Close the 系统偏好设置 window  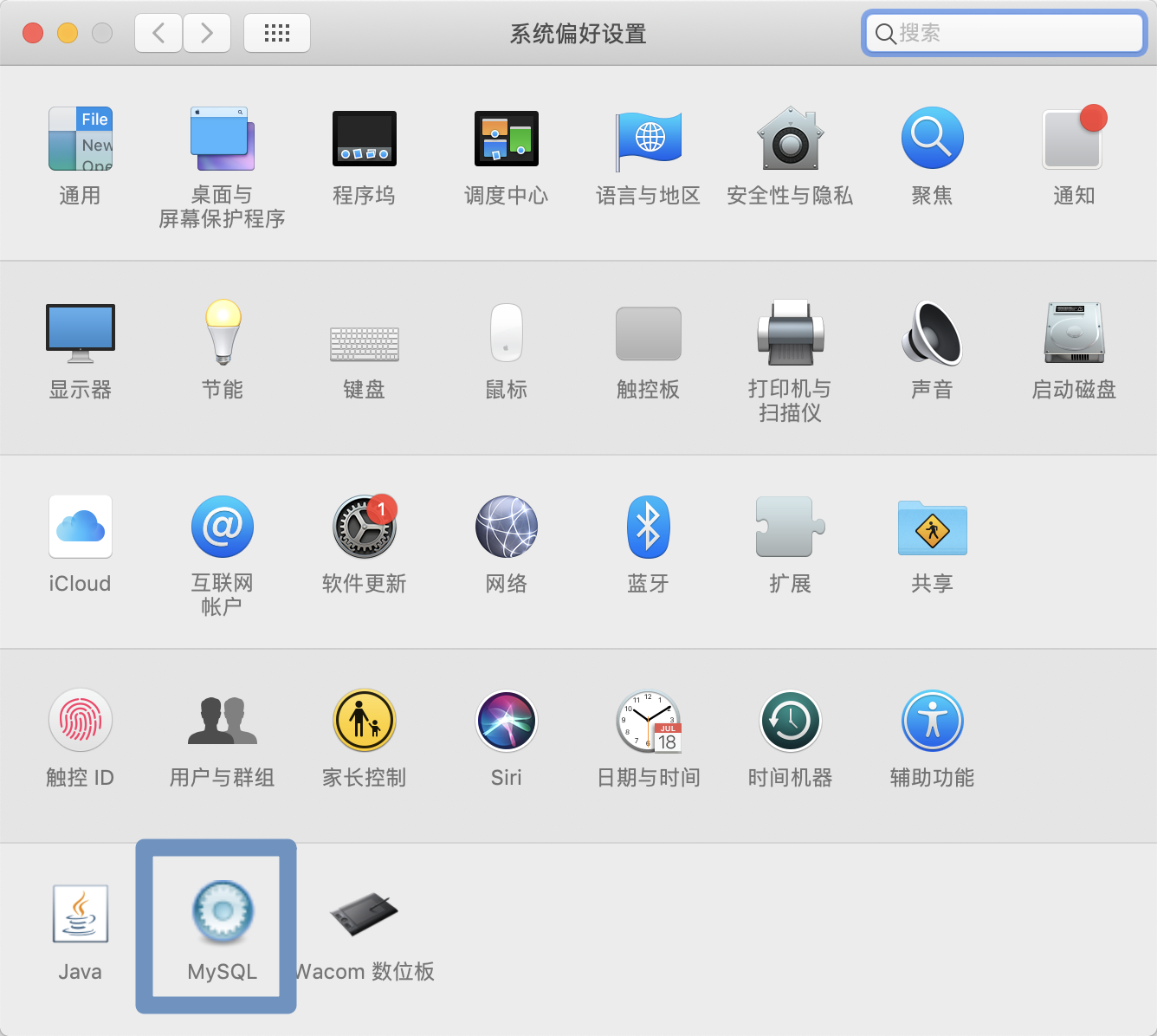33,33
